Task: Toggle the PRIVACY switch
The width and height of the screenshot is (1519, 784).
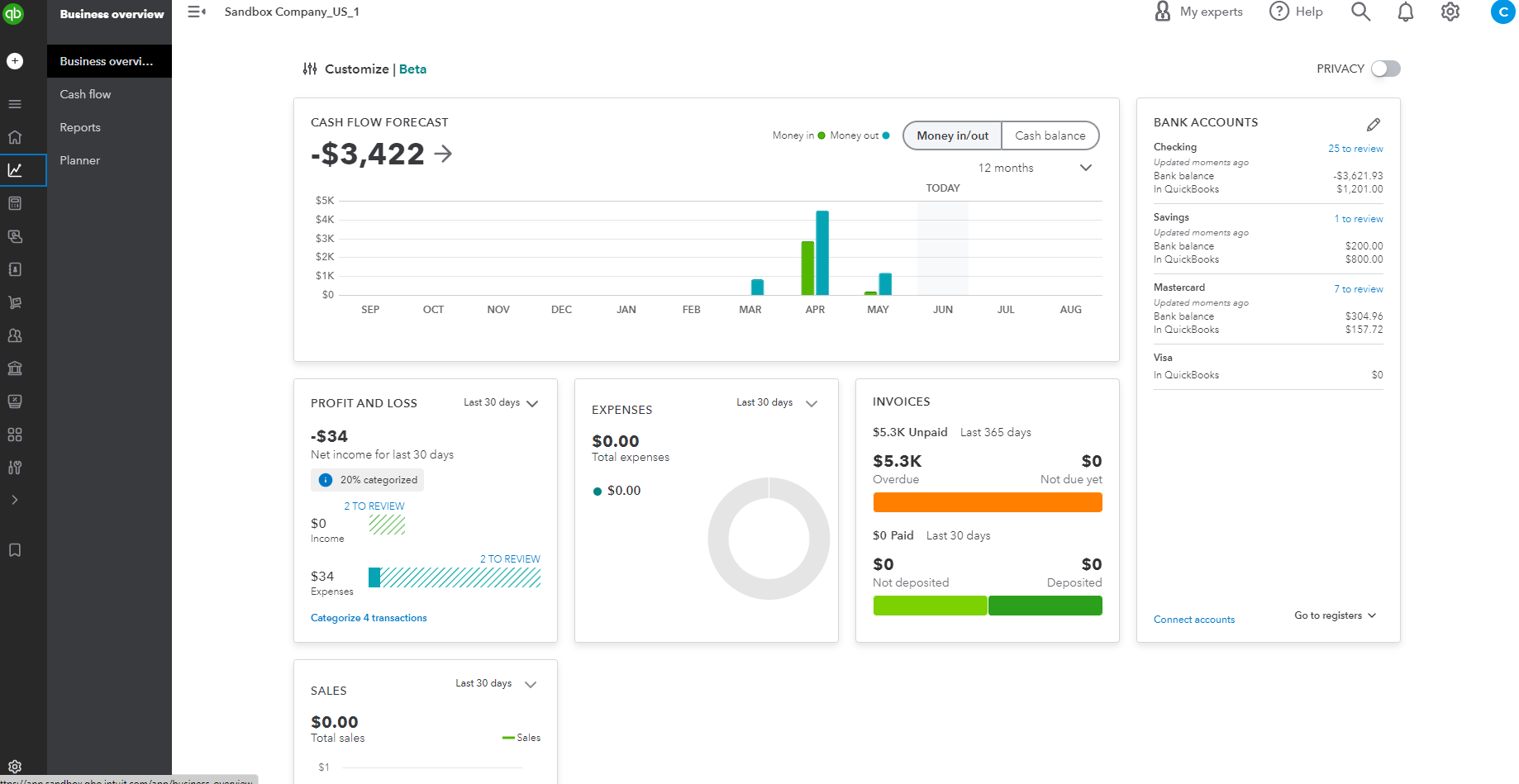Action: coord(1385,69)
